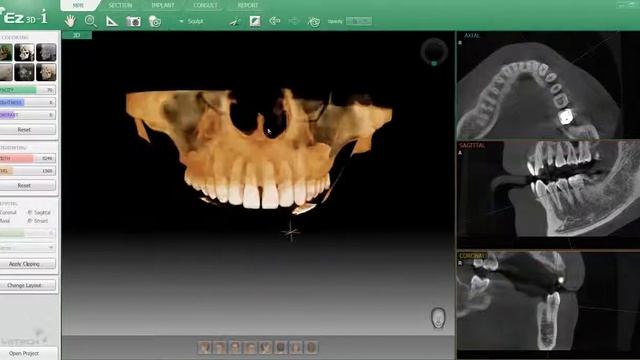Viewport: 640px width, 360px height.
Task: Click the second head-orientation preset in bottom strip
Action: [x=220, y=347]
